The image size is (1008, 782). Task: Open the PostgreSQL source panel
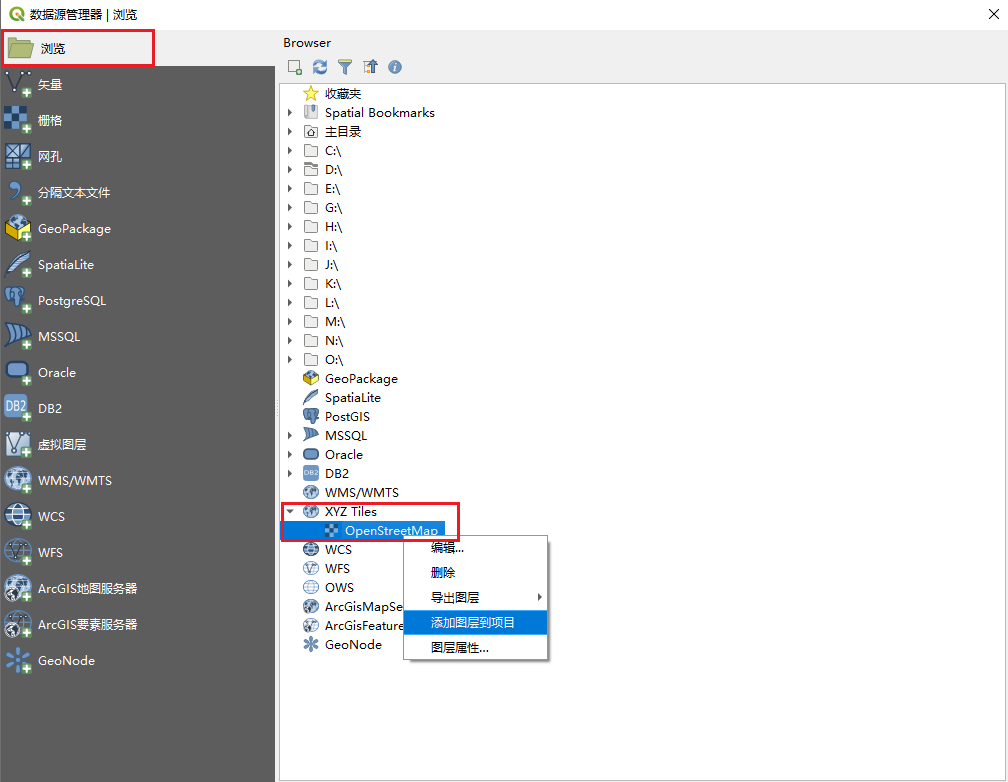tap(138, 300)
